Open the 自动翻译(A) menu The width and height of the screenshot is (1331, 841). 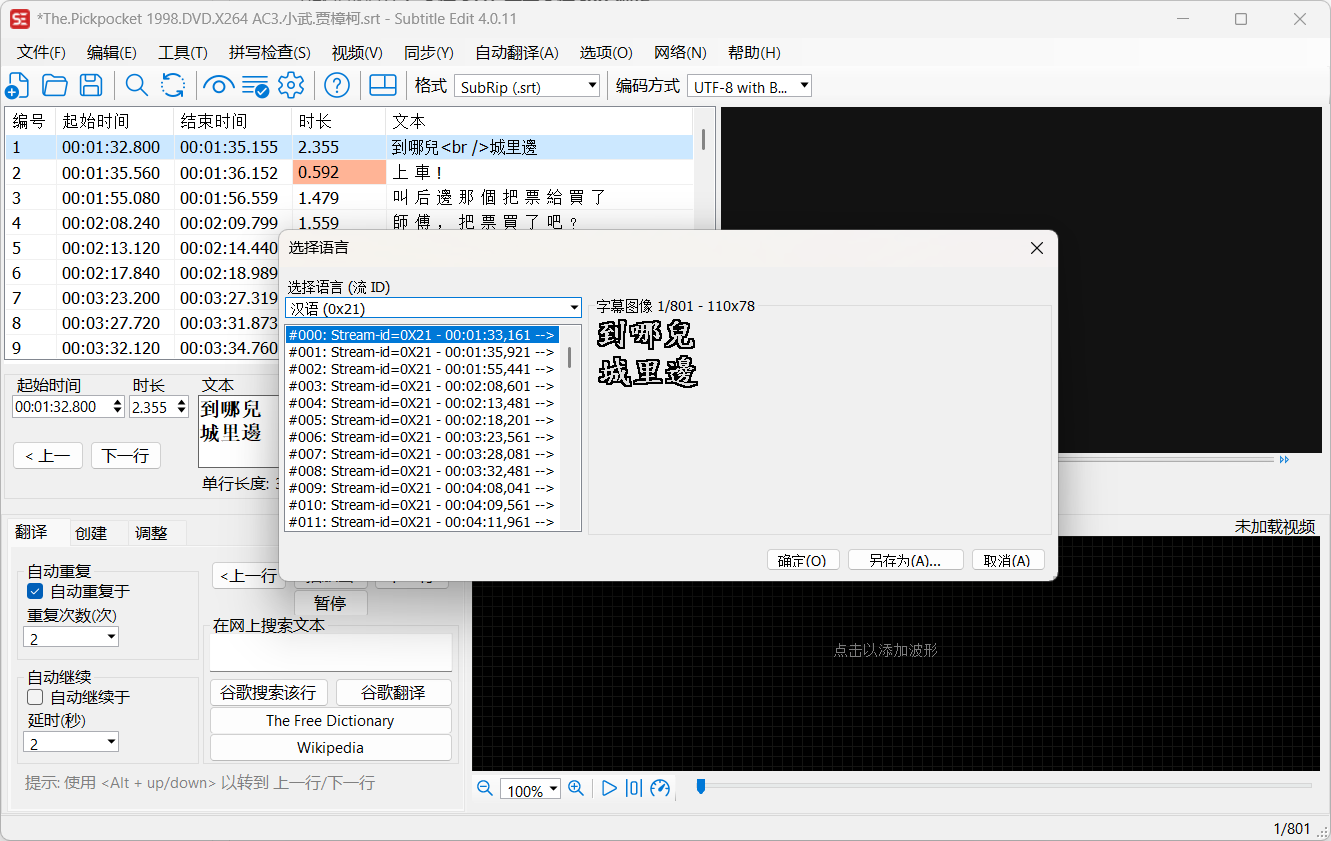(x=519, y=52)
